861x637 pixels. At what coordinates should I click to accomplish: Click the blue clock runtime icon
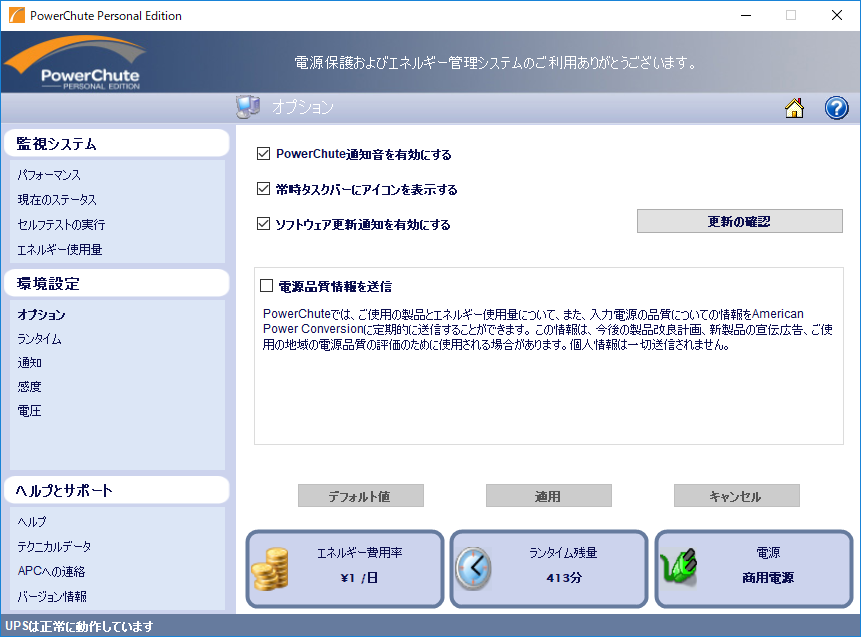[x=473, y=569]
